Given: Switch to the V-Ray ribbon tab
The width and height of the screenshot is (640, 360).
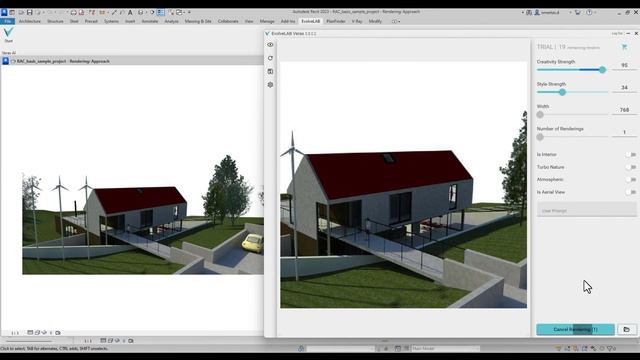Looking at the screenshot, I should click(357, 21).
